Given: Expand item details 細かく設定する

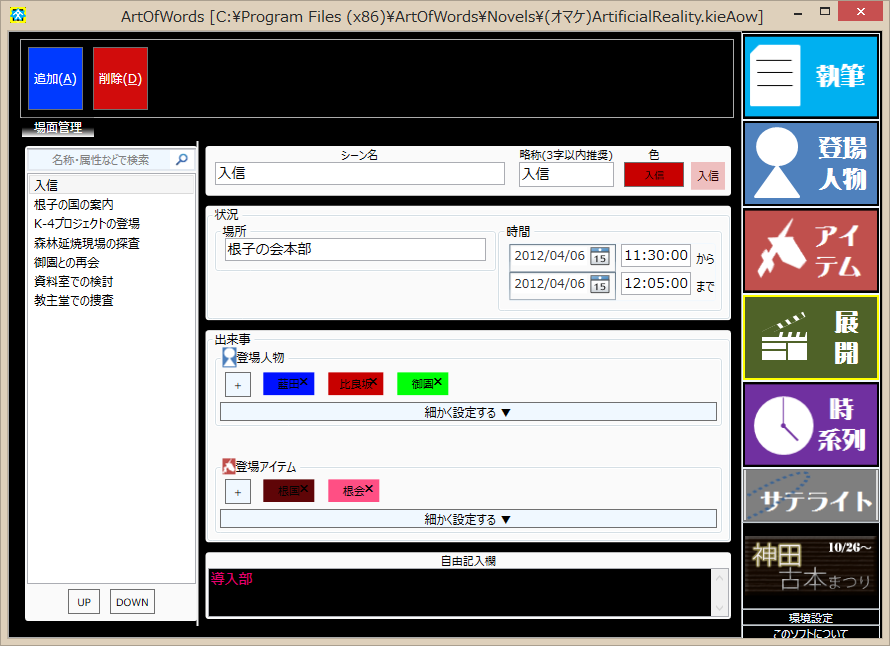Looking at the screenshot, I should 468,519.
